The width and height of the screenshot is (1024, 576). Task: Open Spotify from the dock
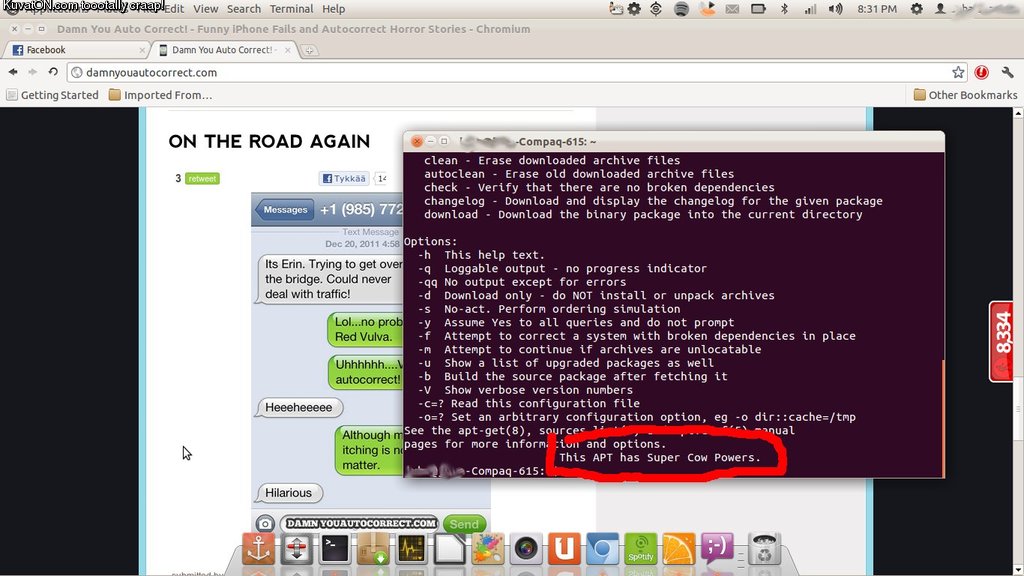tap(640, 549)
